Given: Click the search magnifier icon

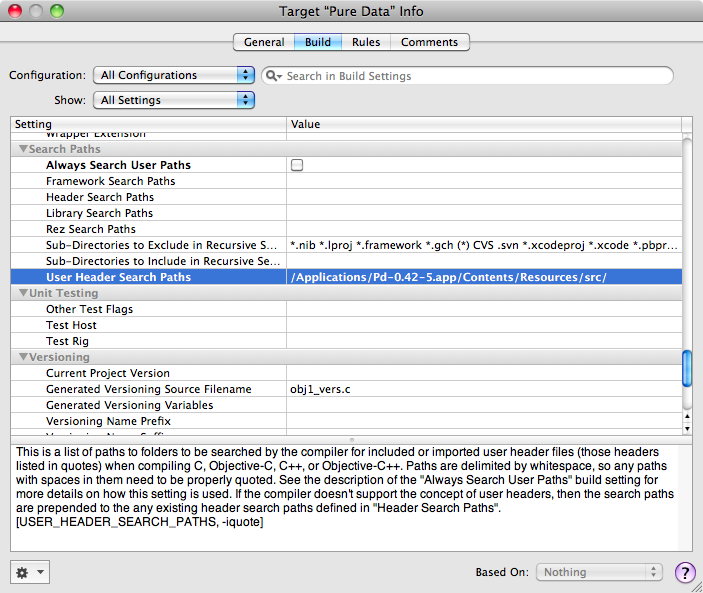Looking at the screenshot, I should click(x=272, y=76).
